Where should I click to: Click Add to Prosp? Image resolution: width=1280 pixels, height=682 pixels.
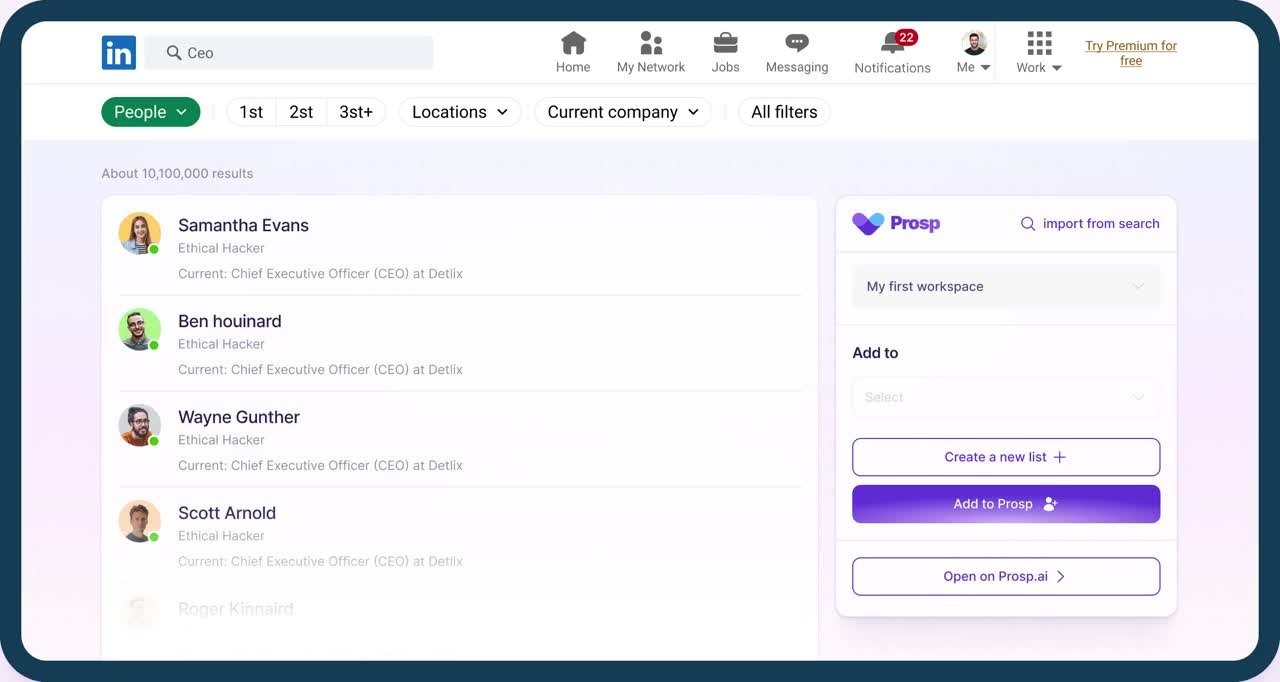point(1005,504)
